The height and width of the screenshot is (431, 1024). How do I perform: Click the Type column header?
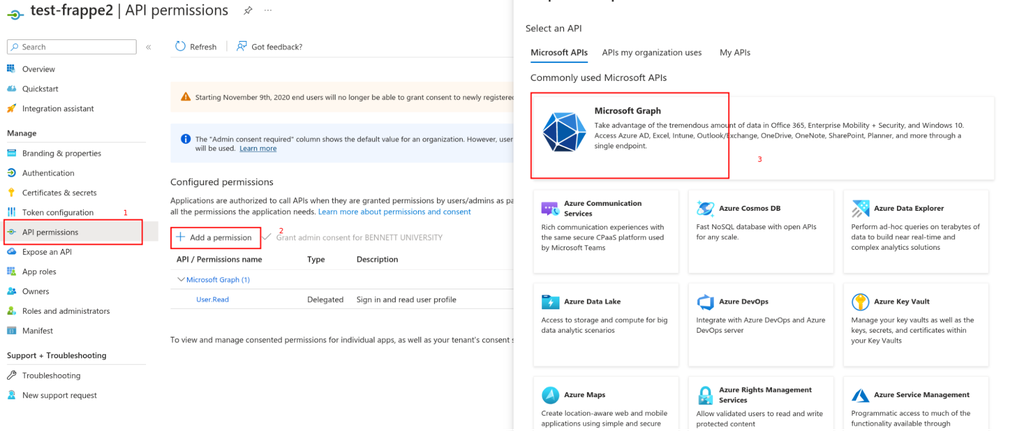(316, 259)
